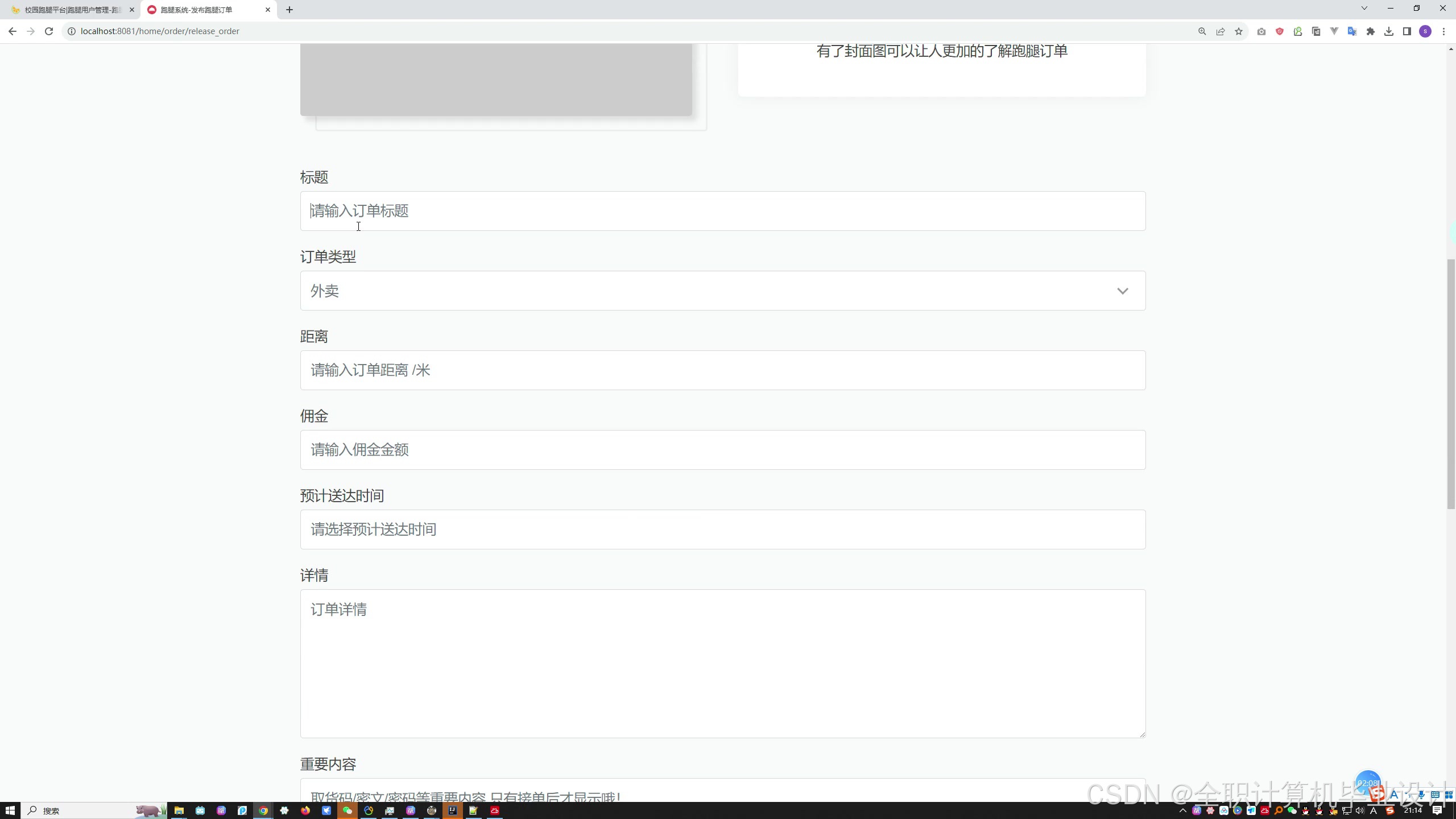Reload the current page

[x=49, y=31]
